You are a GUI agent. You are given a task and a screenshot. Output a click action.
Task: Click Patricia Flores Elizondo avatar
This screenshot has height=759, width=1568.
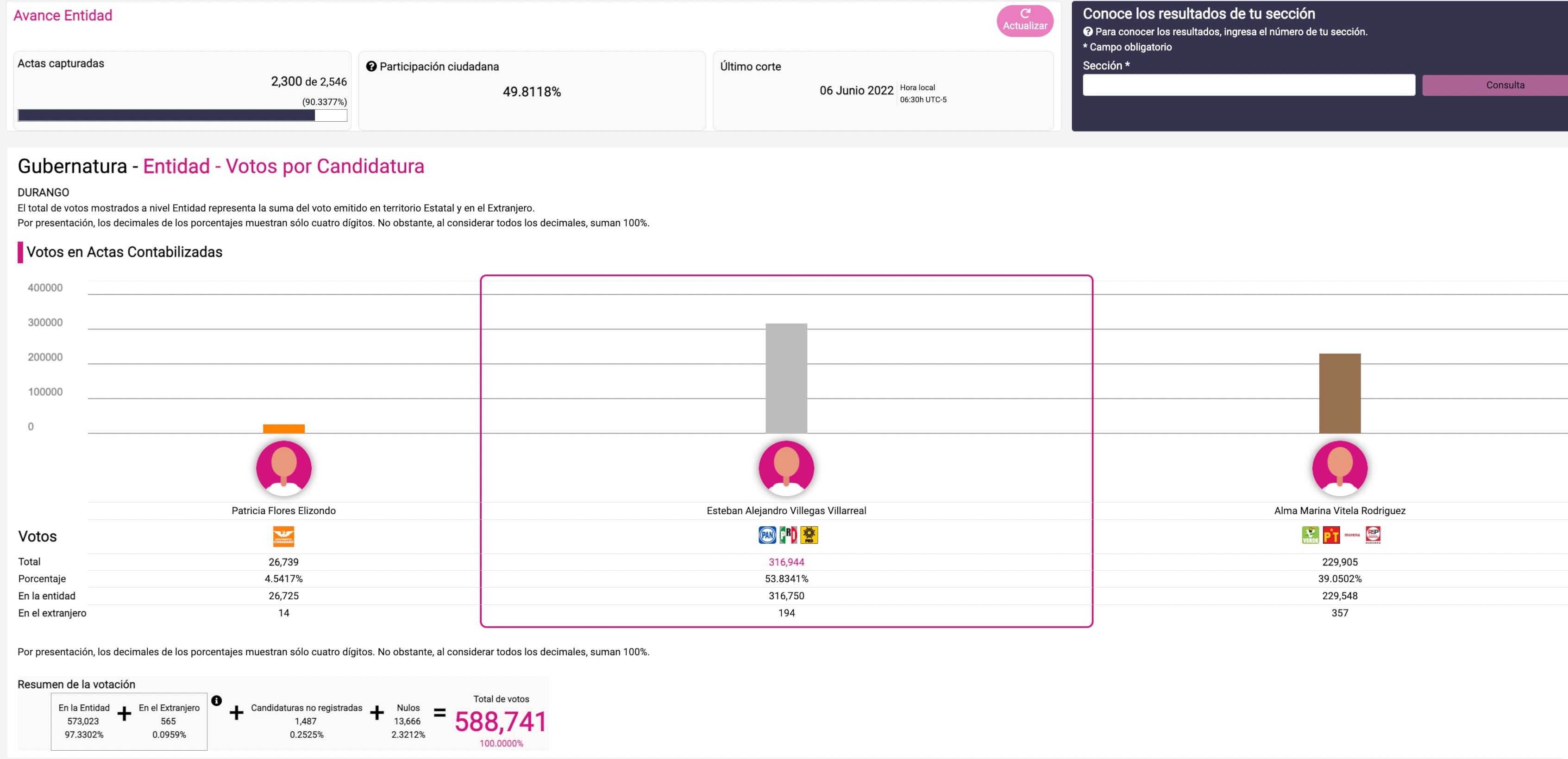tap(284, 468)
